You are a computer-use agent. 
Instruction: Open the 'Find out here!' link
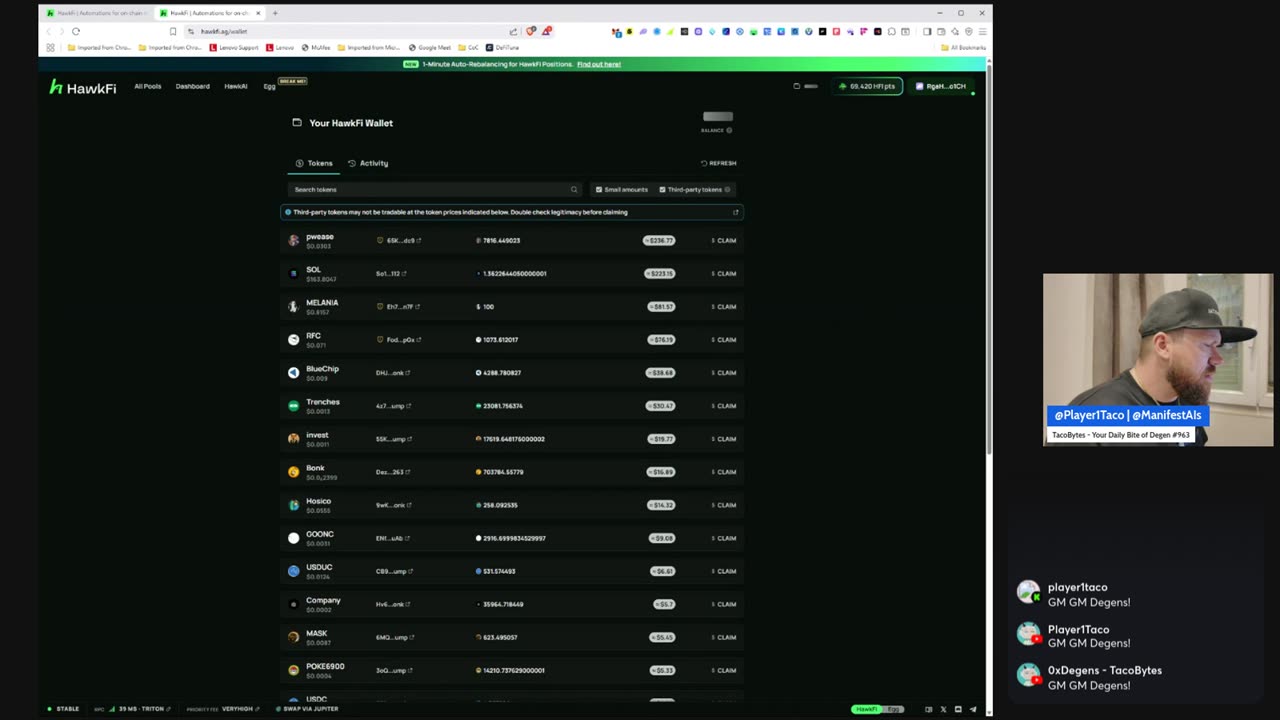point(599,64)
